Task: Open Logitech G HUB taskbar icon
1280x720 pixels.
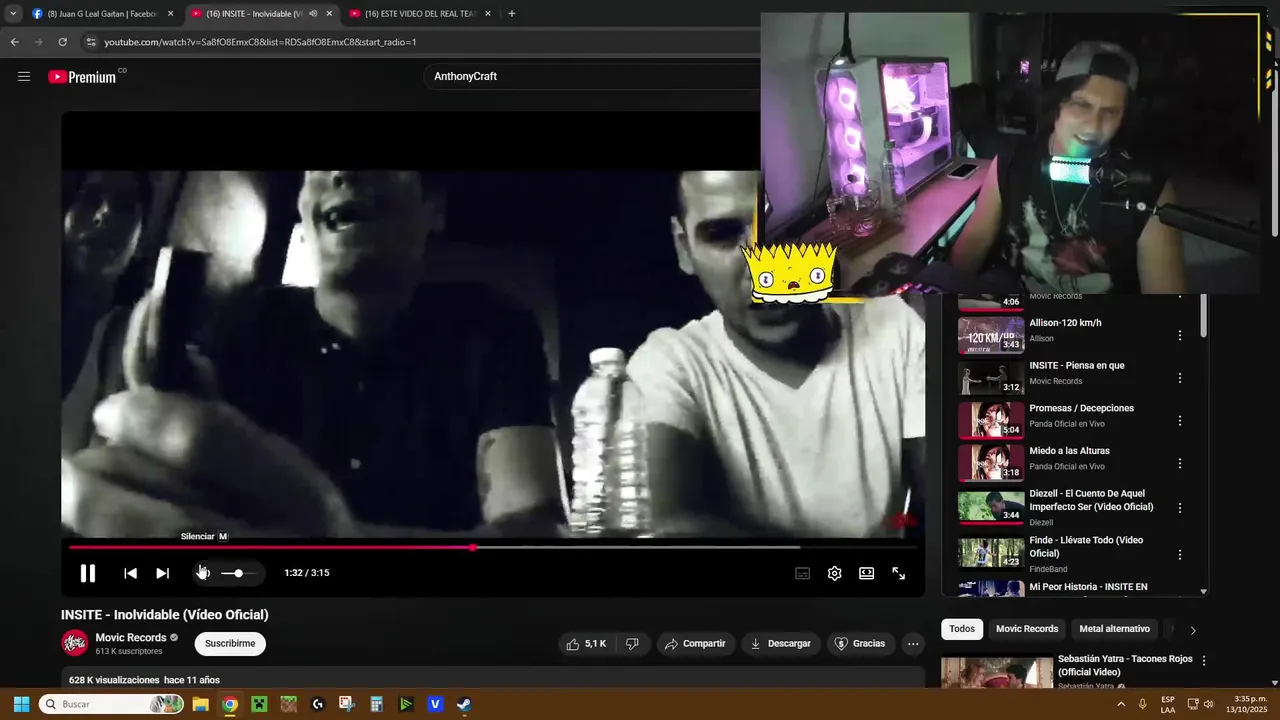Action: [x=318, y=704]
